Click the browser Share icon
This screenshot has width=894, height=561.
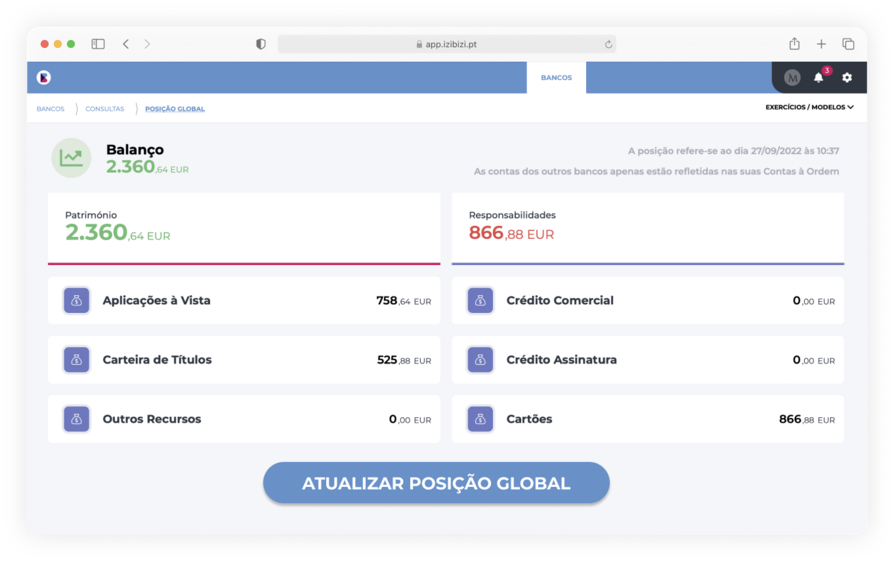[794, 44]
